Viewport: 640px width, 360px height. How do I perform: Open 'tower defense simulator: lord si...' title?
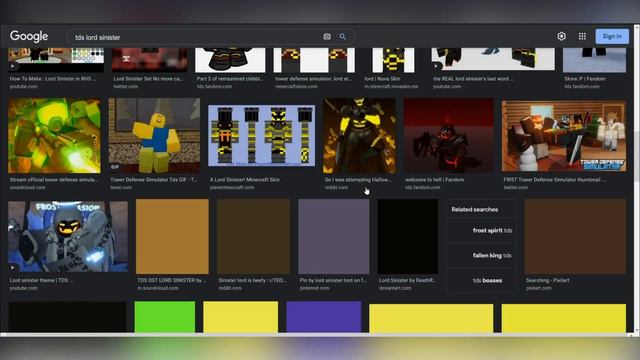click(x=313, y=79)
